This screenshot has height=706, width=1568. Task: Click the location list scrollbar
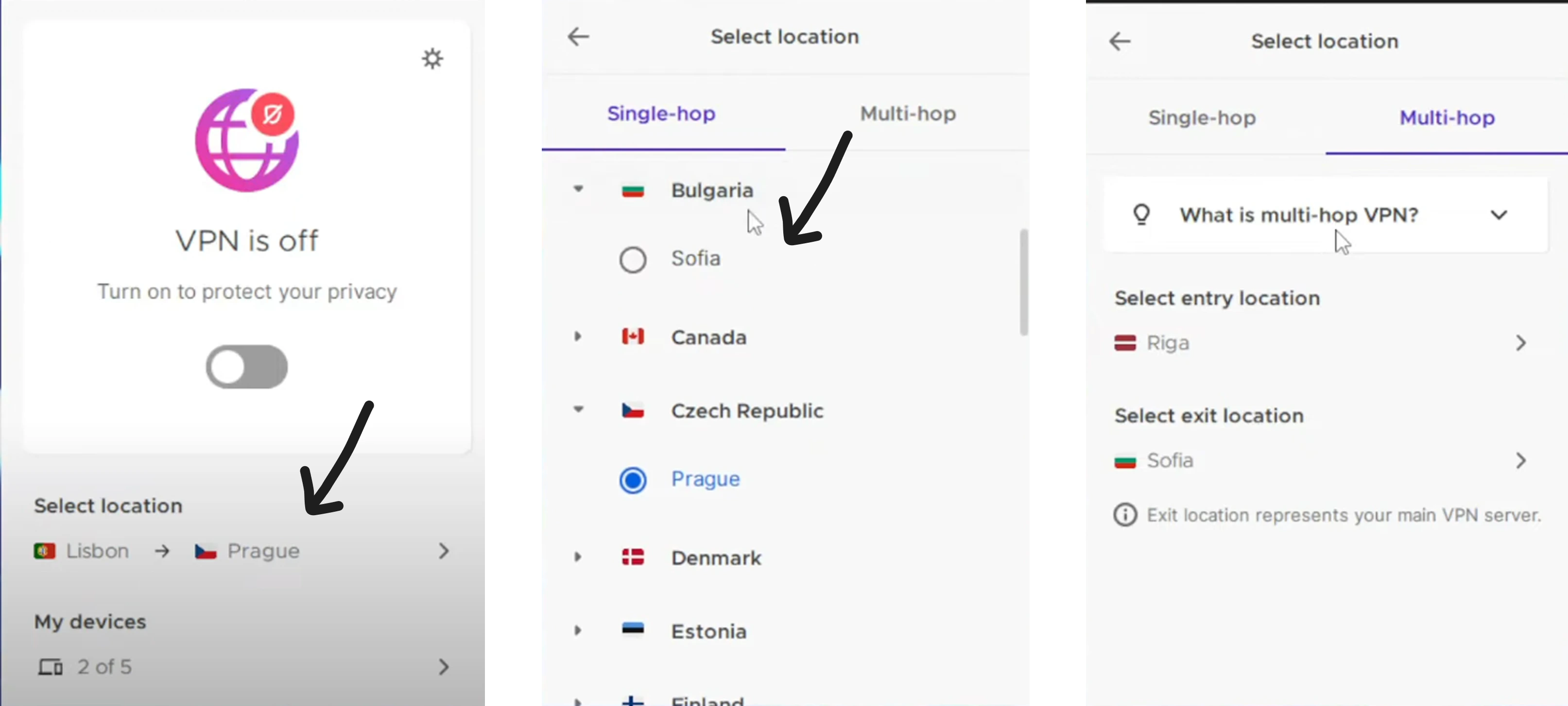[1023, 282]
